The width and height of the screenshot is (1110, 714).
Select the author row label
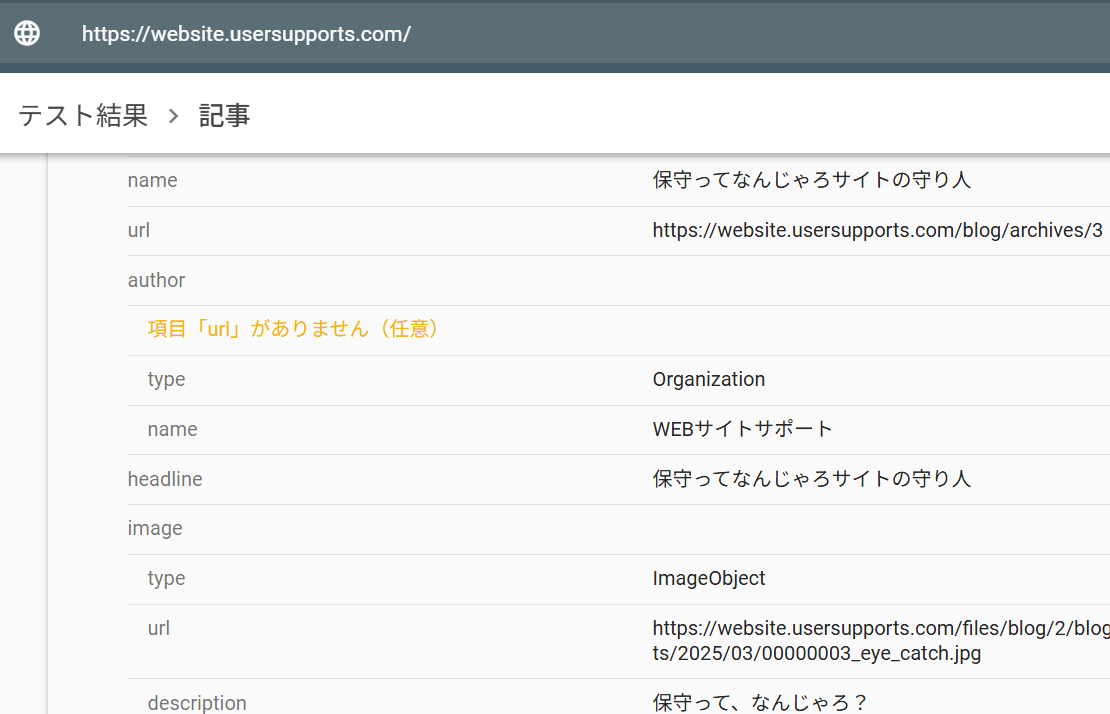156,280
